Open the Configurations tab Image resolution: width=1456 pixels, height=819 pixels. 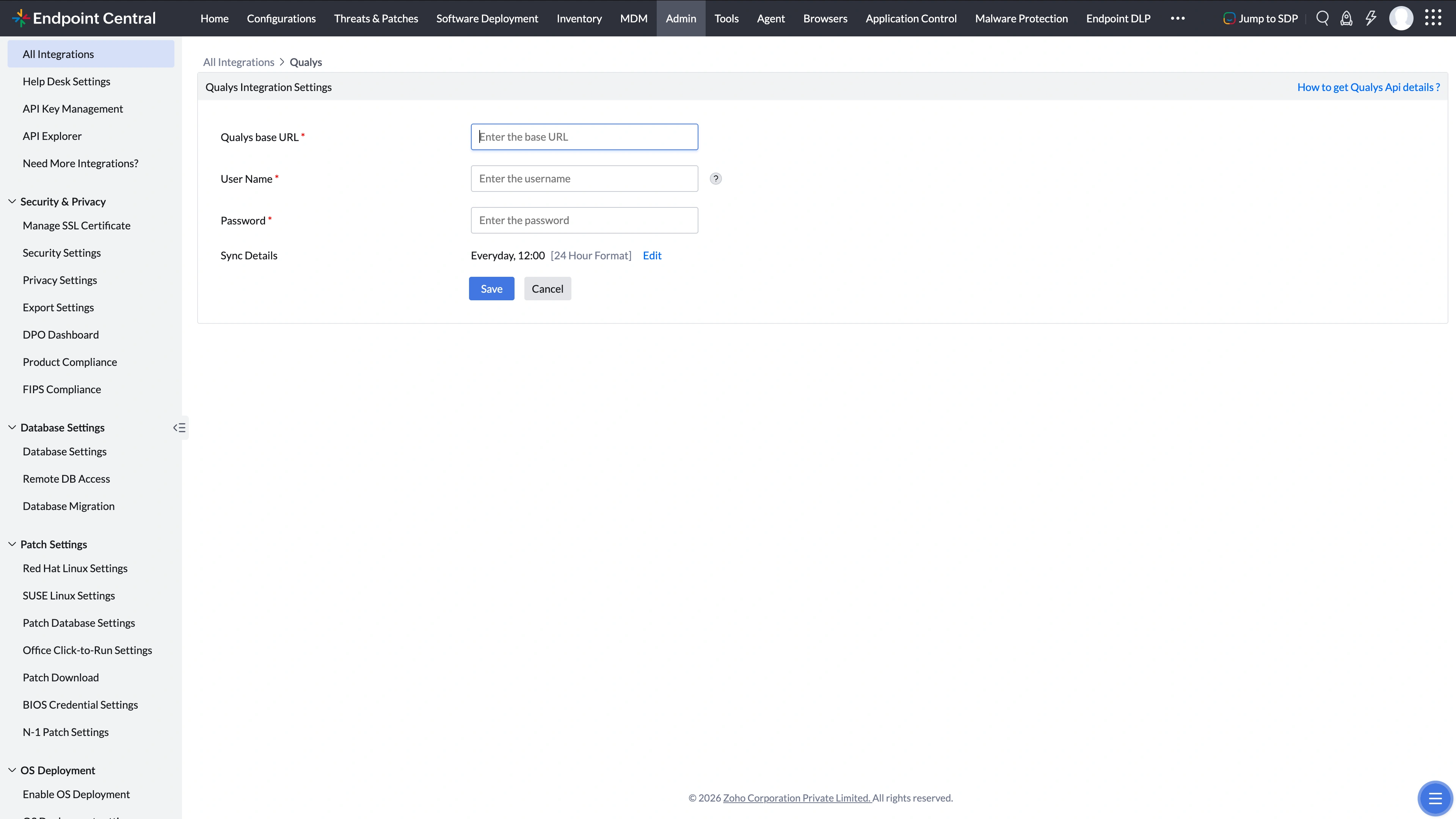point(281,18)
